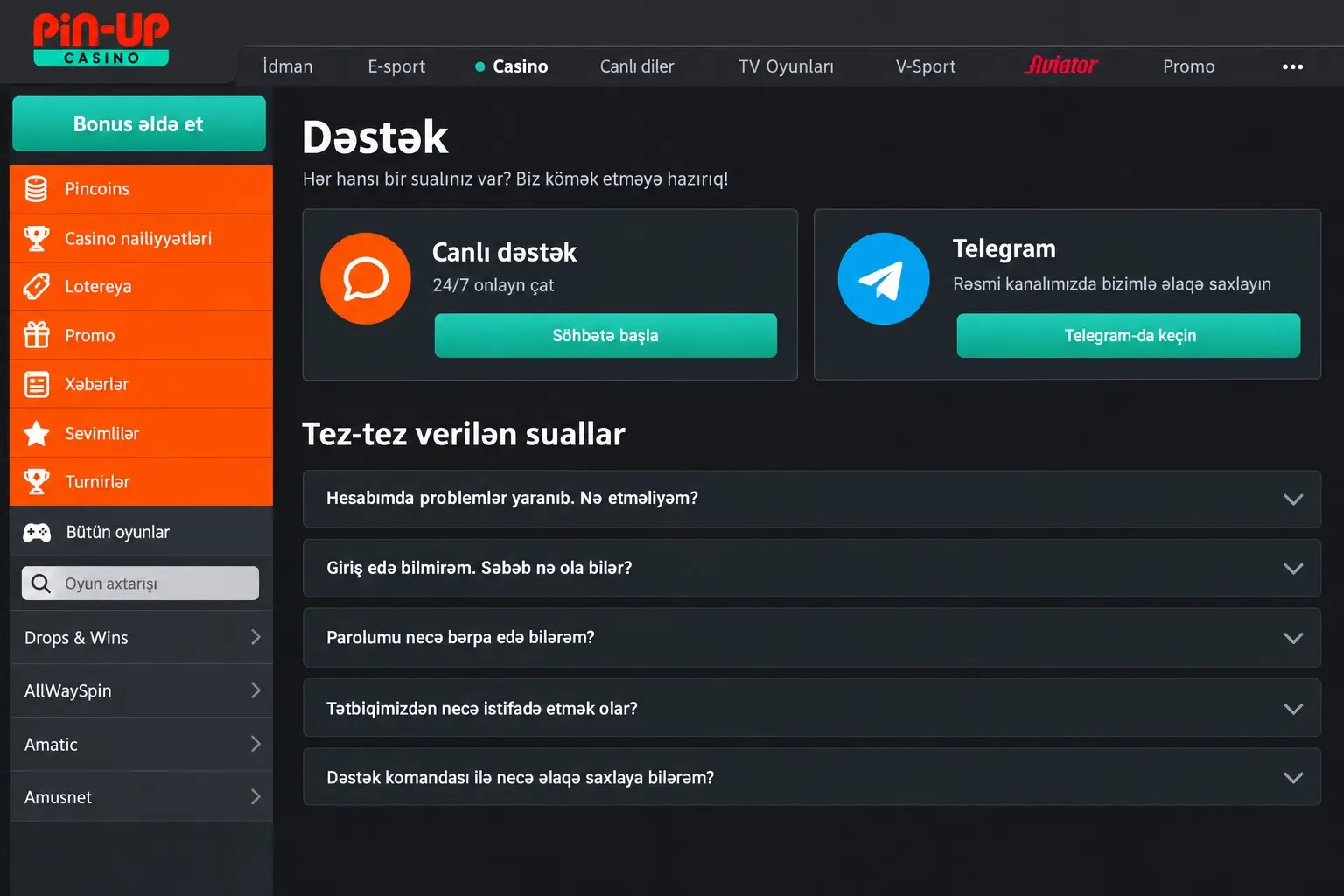Click the Pin-Up Casino logo
Viewport: 1344px width, 896px height.
[x=101, y=39]
